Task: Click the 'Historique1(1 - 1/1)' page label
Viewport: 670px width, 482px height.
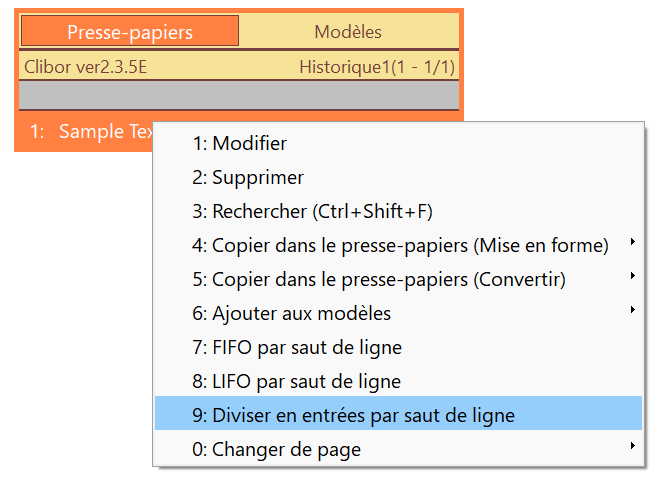Action: (x=377, y=67)
